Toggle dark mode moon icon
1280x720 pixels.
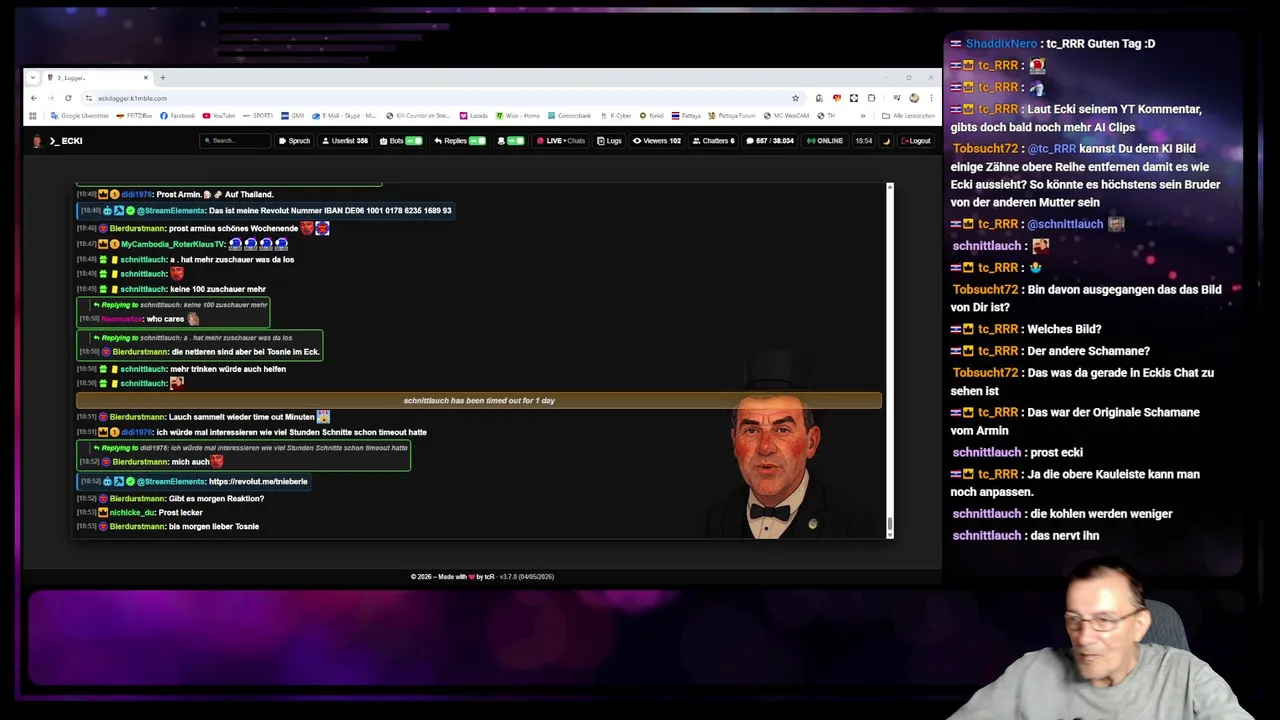[886, 141]
